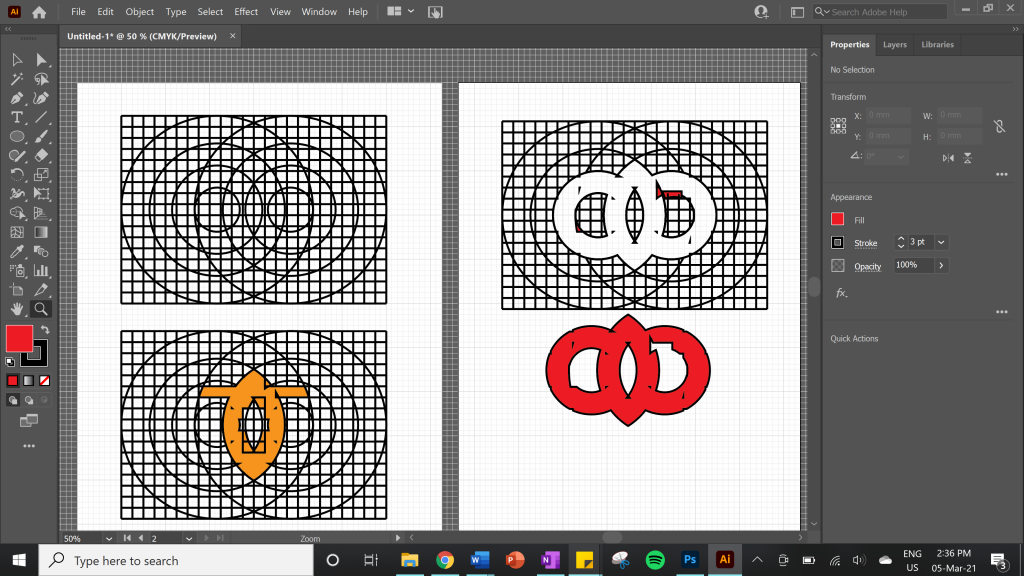This screenshot has width=1024, height=576.
Task: Open the Stroke options link
Action: (x=865, y=243)
